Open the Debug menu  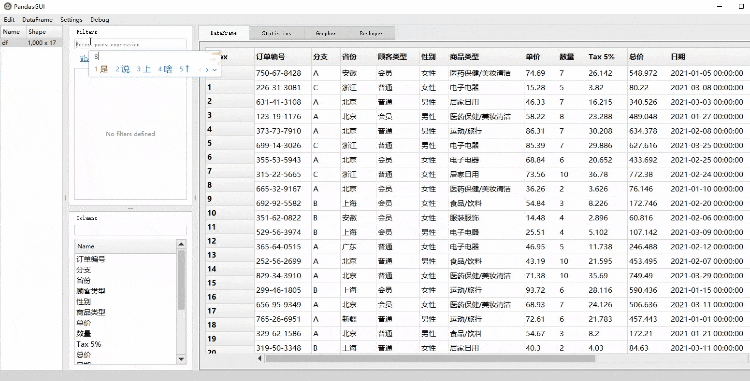100,20
